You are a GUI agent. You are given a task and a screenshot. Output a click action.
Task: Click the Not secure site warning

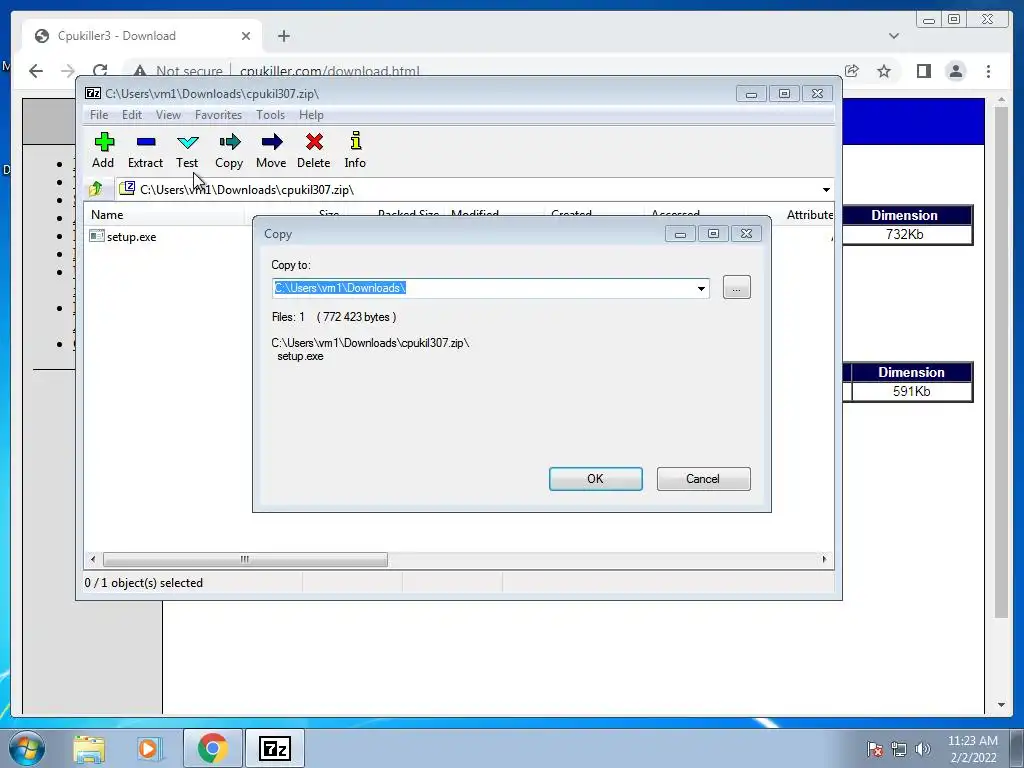[x=178, y=71]
